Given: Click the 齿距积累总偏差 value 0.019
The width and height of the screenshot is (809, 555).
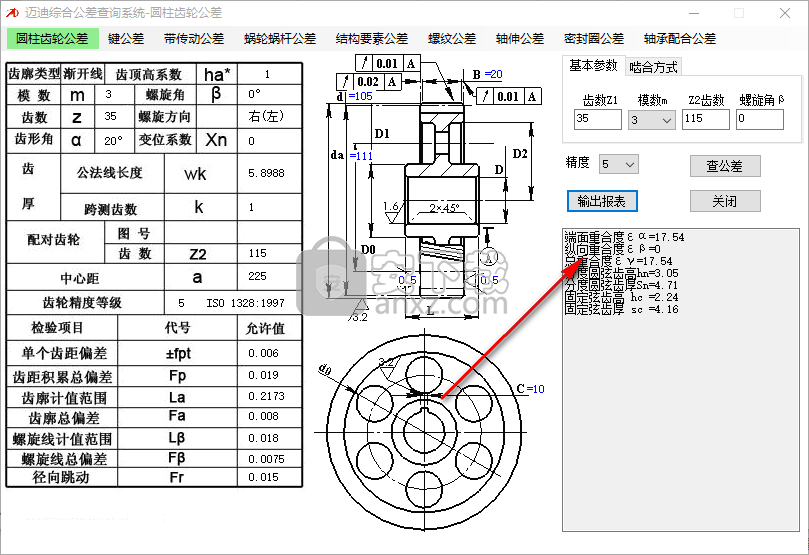Looking at the screenshot, I should click(x=263, y=375).
